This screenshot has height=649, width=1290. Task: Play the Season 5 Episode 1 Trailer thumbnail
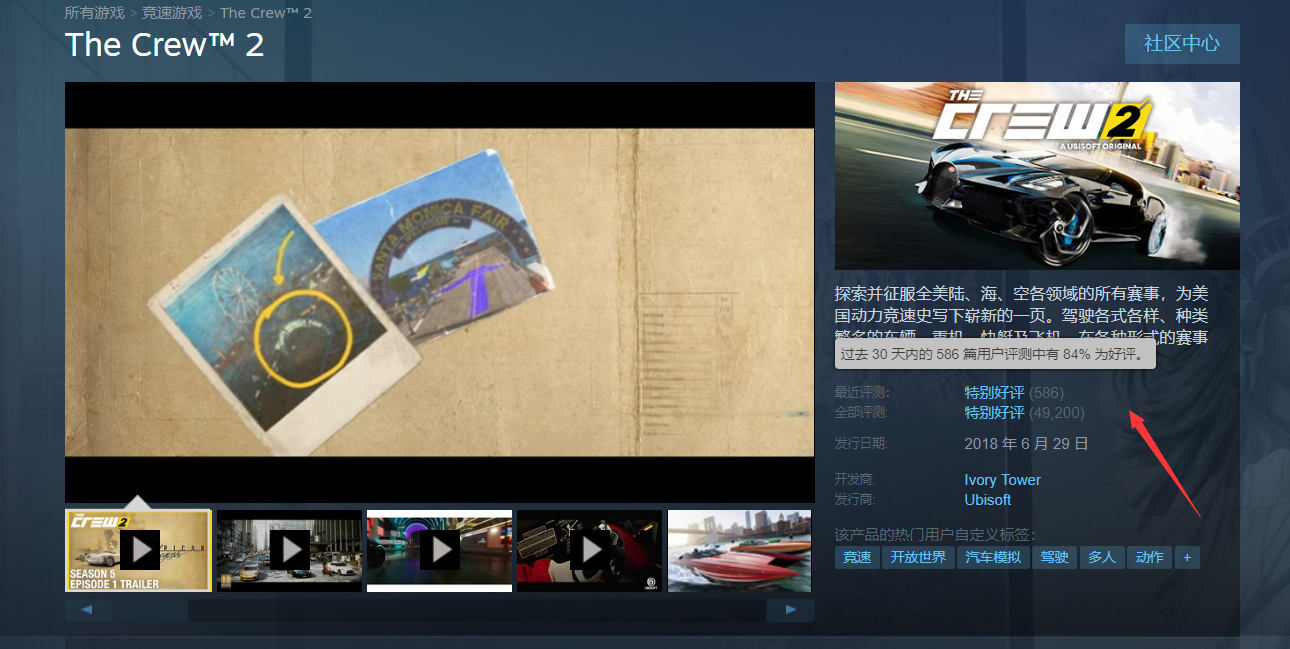[138, 550]
